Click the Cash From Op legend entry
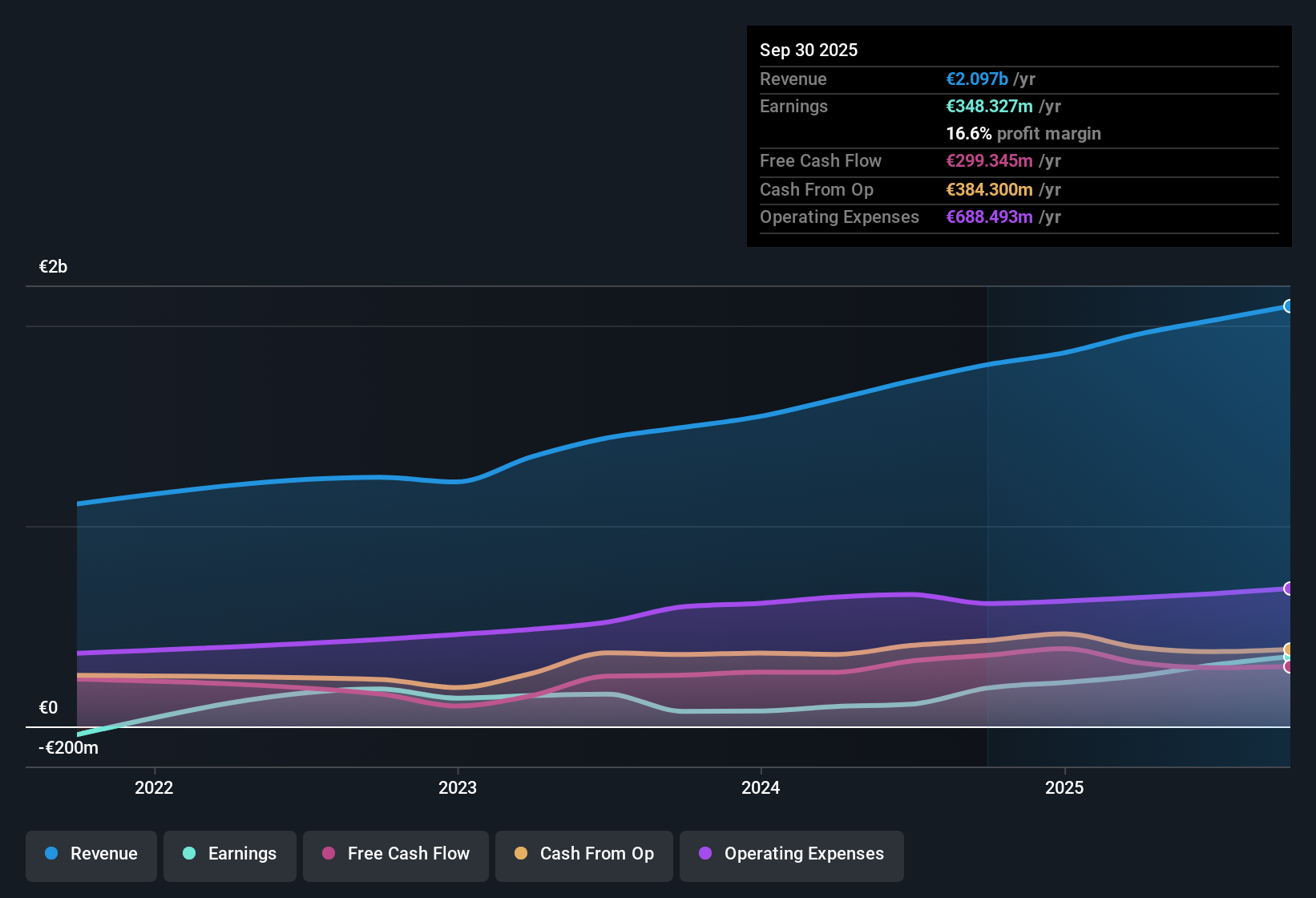1316x898 pixels. [x=583, y=854]
